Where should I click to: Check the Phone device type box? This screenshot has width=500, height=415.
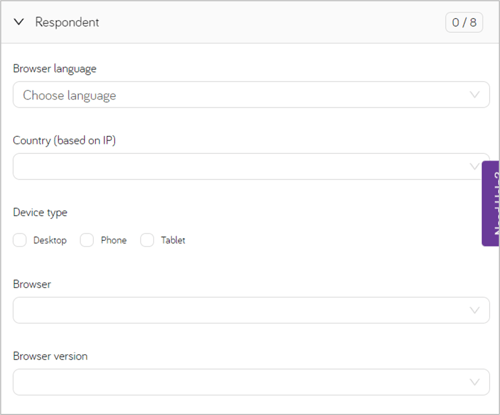click(x=87, y=240)
